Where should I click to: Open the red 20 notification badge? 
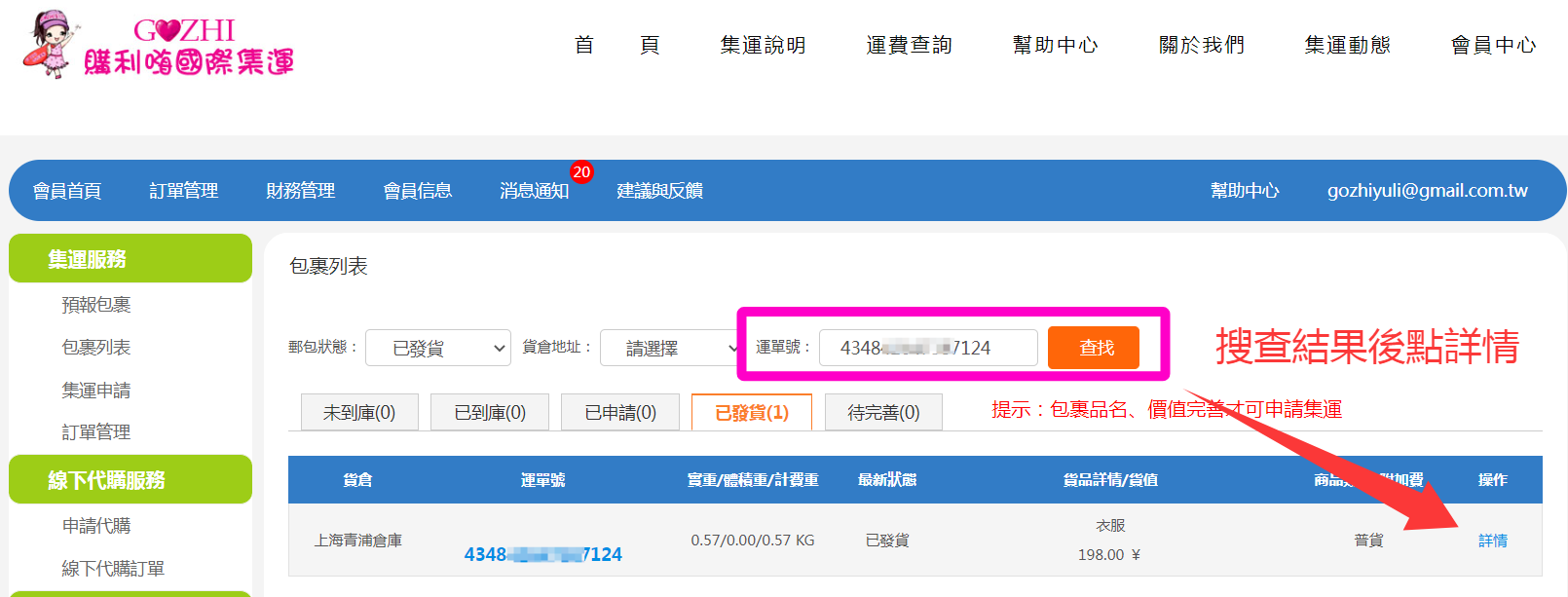pos(581,171)
